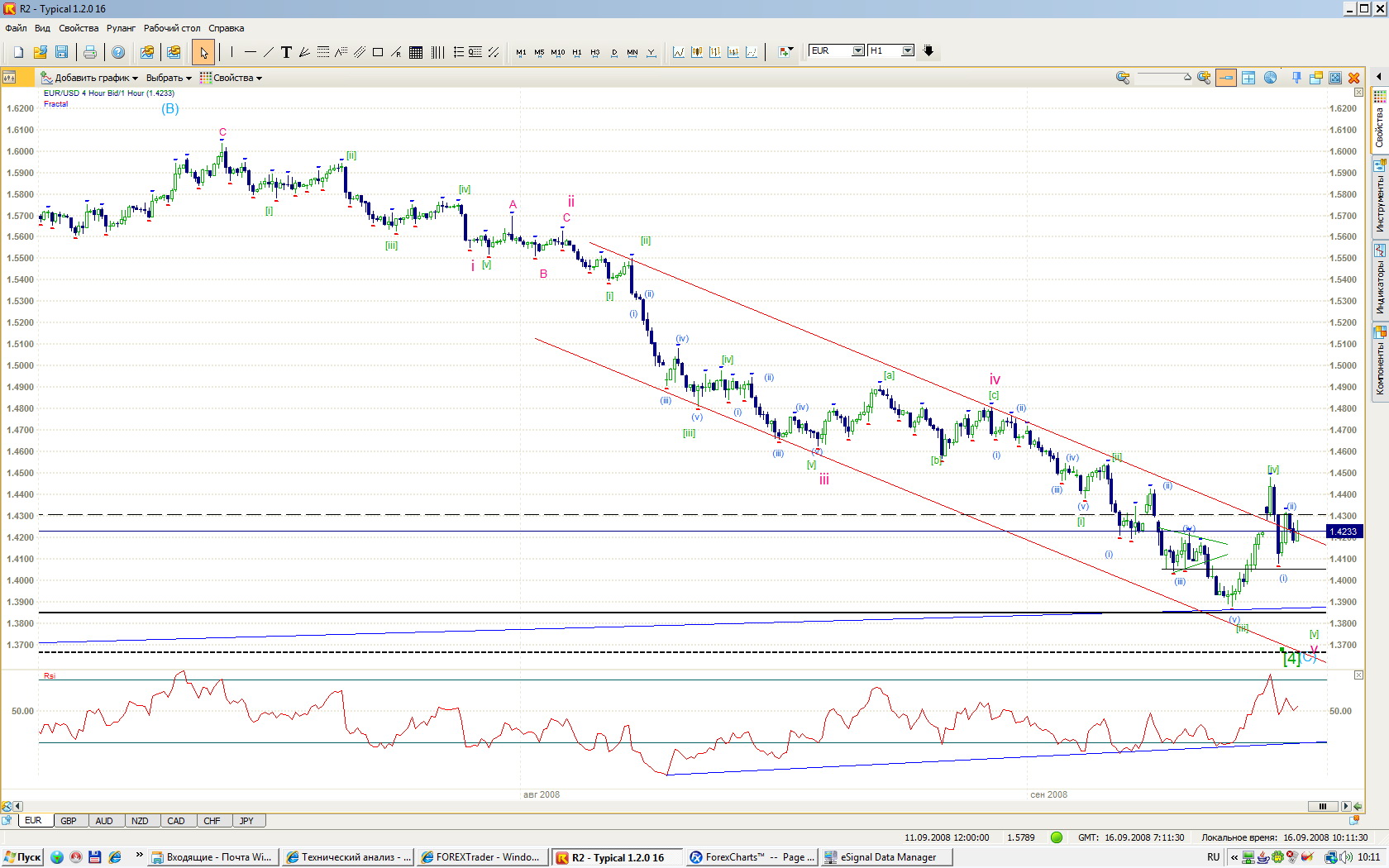Switch to the JPY tab
The image size is (1389, 868).
click(246, 821)
